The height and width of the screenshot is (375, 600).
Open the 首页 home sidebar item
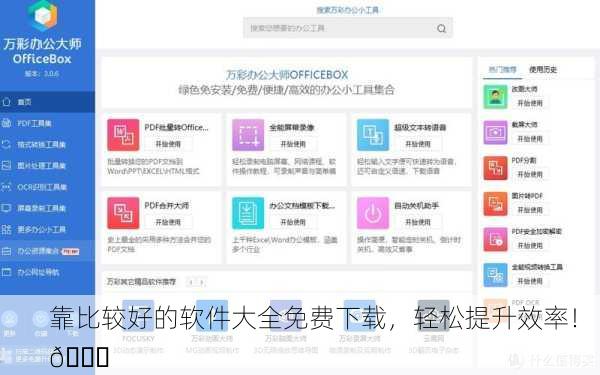[47, 102]
